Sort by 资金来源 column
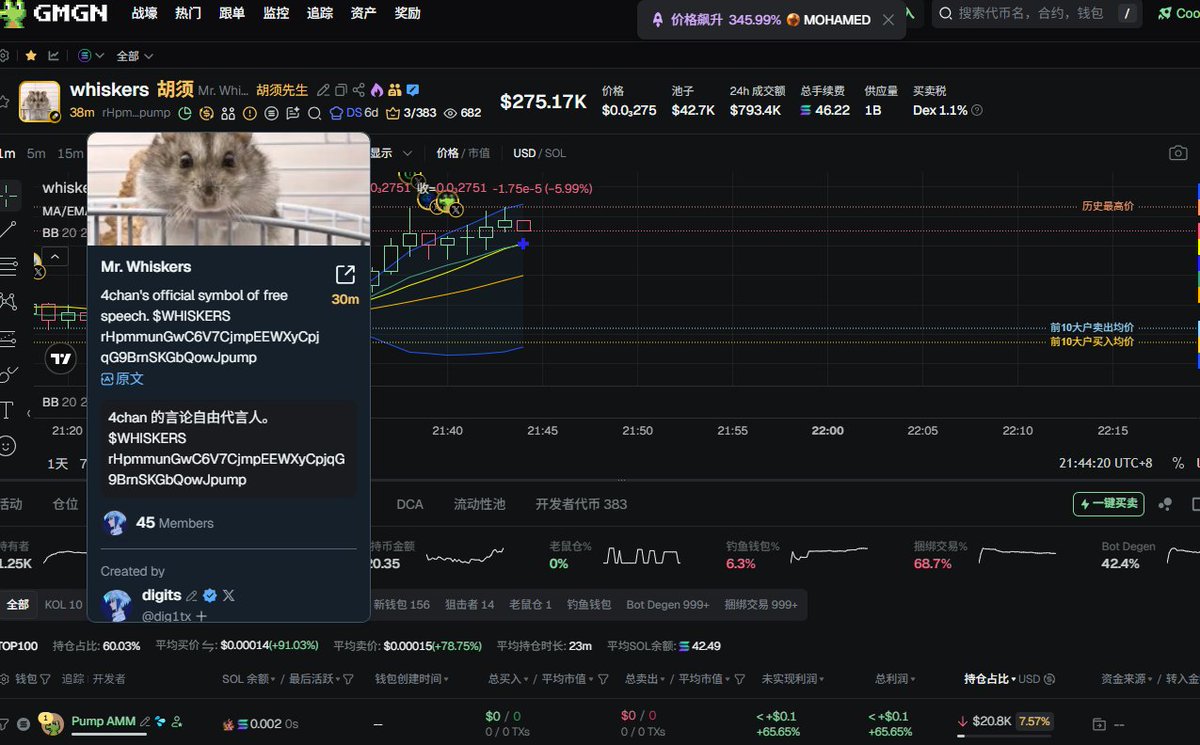This screenshot has width=1200, height=745. (x=1129, y=679)
